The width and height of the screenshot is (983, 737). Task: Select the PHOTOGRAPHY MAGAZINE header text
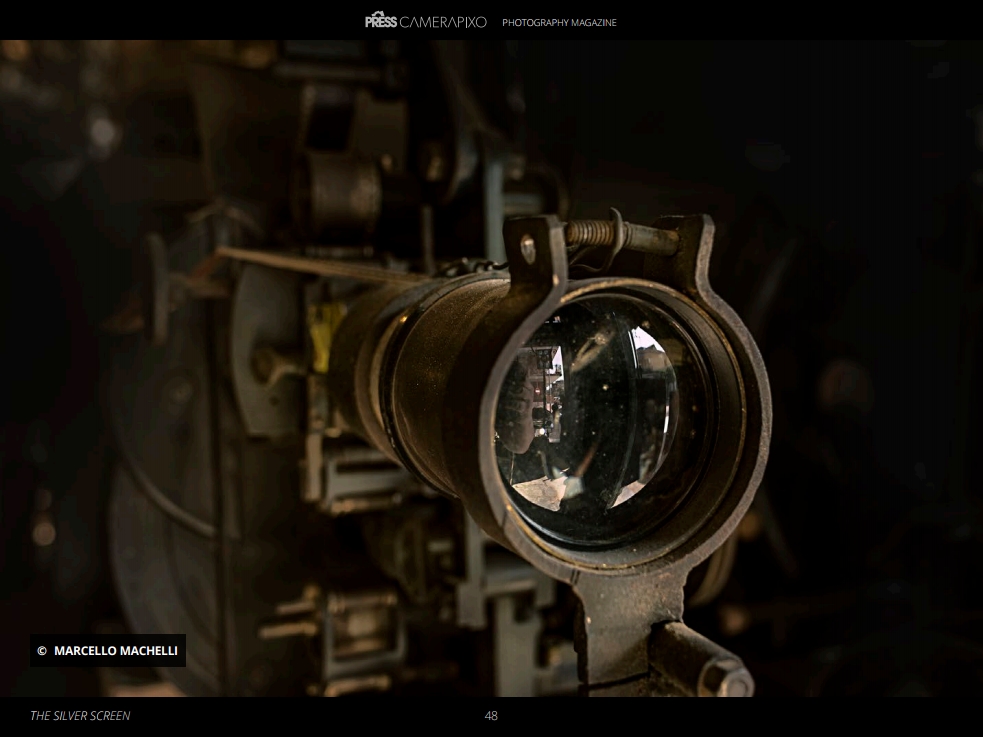tap(559, 22)
